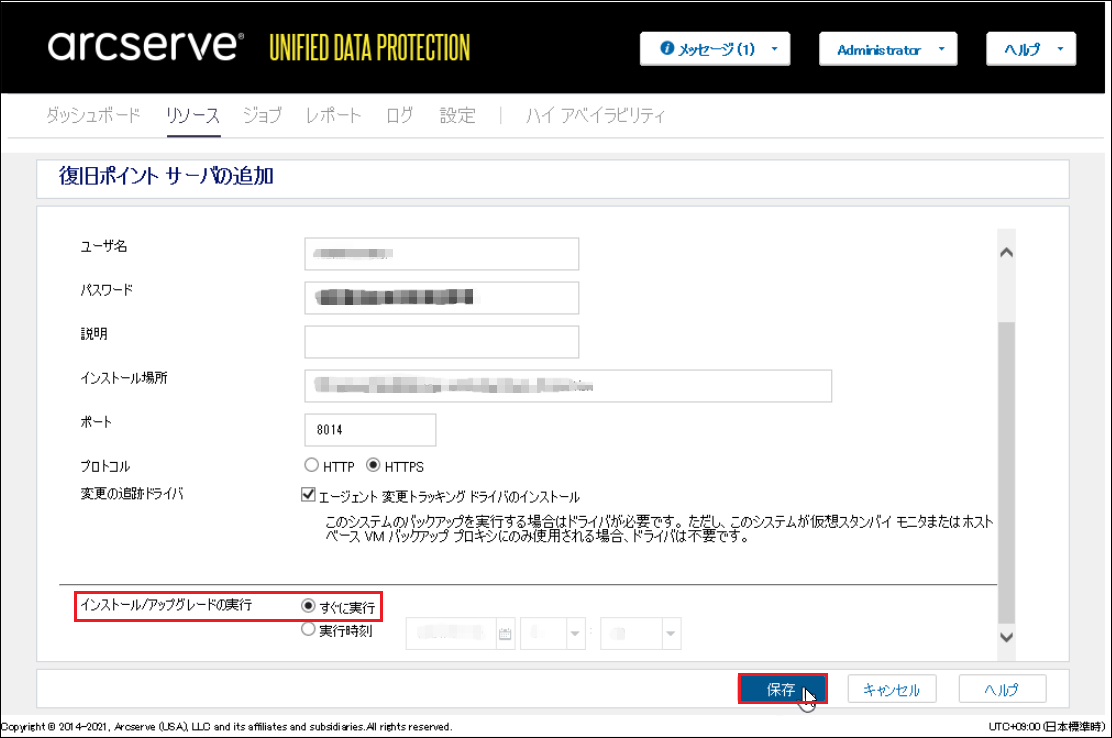Open the Administrator user menu
1112x738 pixels.
(888, 50)
